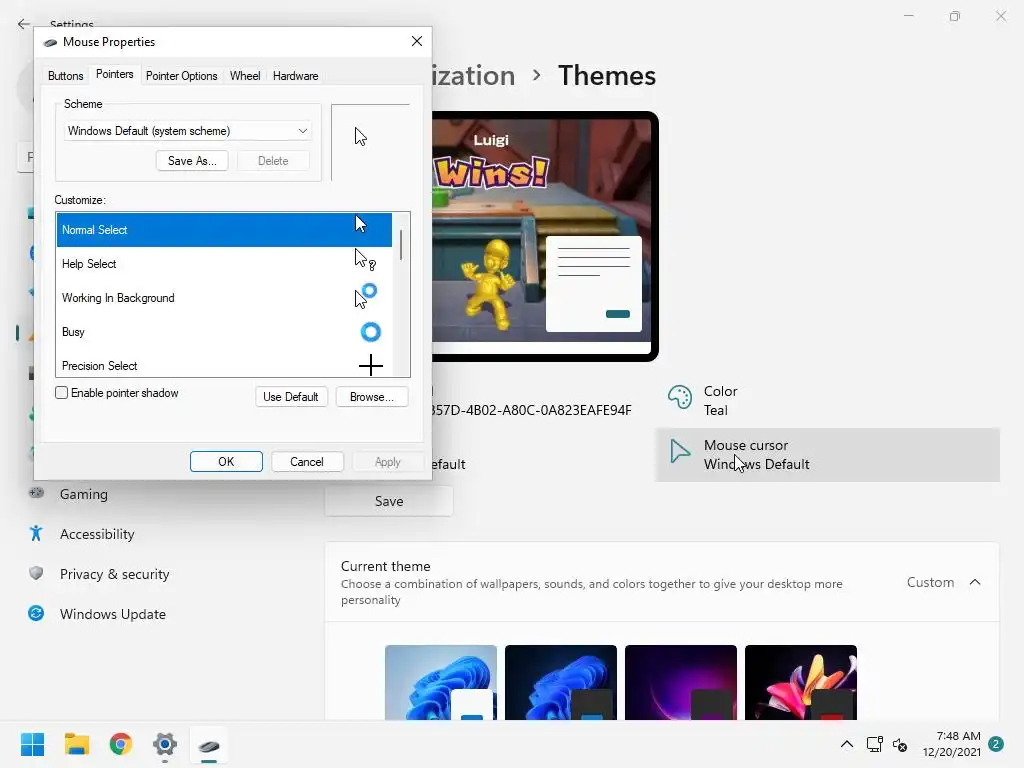This screenshot has width=1024, height=768.
Task: Open Windows Update settings
Action: pos(112,614)
